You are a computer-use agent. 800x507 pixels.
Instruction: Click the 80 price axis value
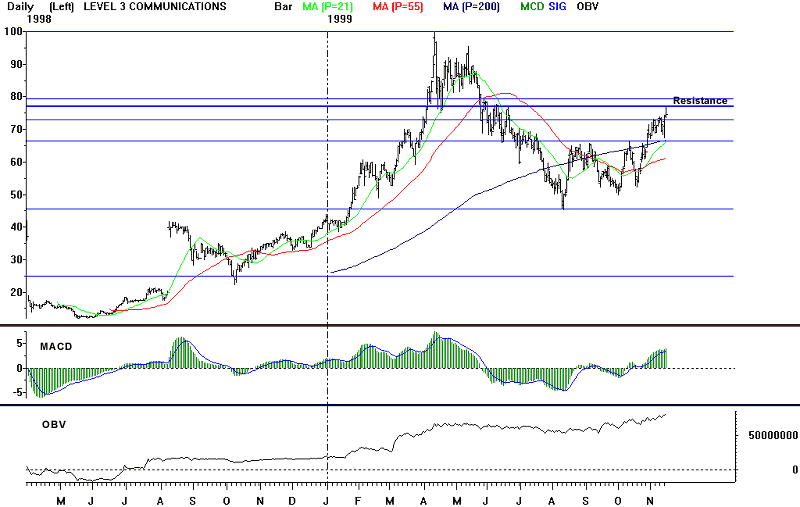click(x=16, y=96)
